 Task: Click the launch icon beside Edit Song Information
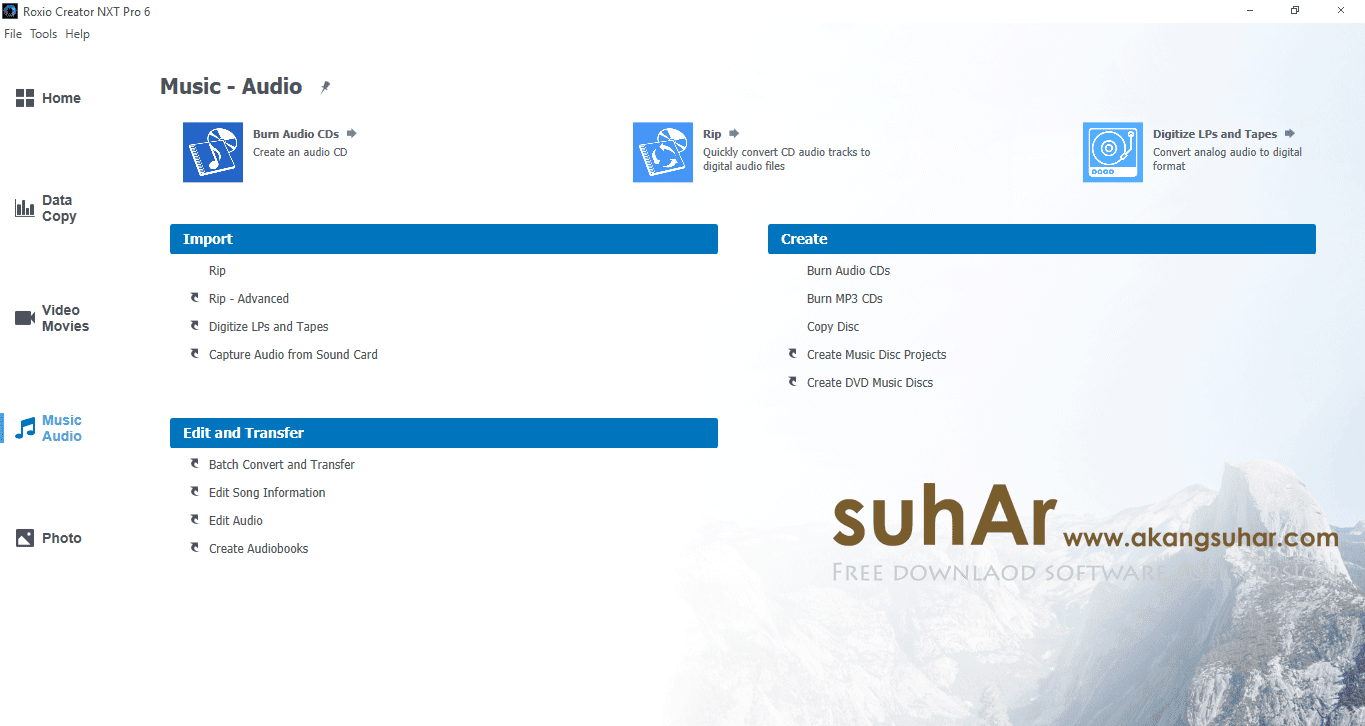(195, 492)
